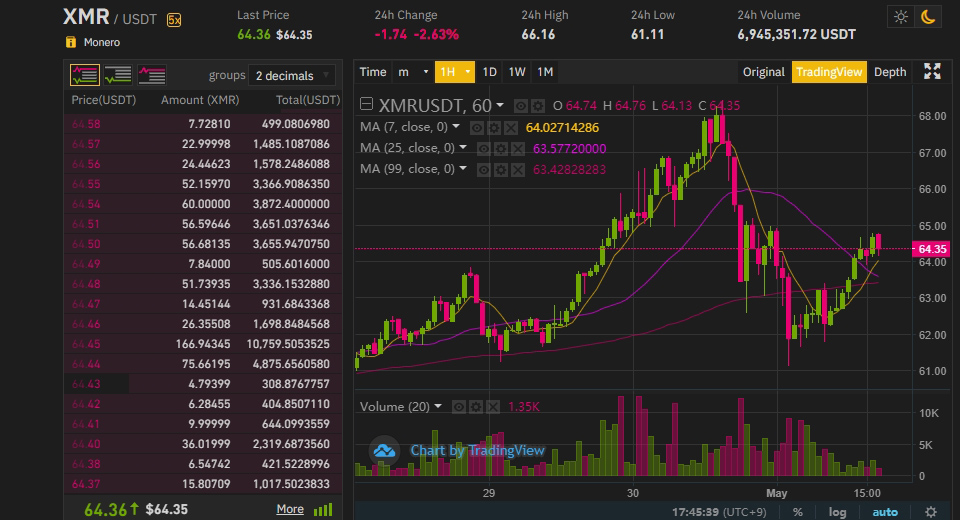Screen dimensions: 960x520
Task: Open the 2 decimals grouping dropdown
Action: tap(292, 75)
